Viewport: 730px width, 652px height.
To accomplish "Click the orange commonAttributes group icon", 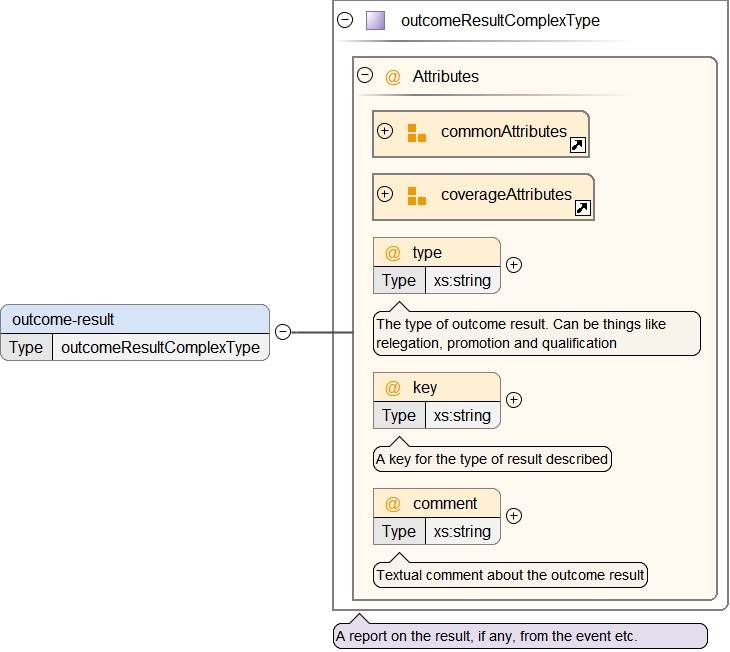I will pos(417,132).
